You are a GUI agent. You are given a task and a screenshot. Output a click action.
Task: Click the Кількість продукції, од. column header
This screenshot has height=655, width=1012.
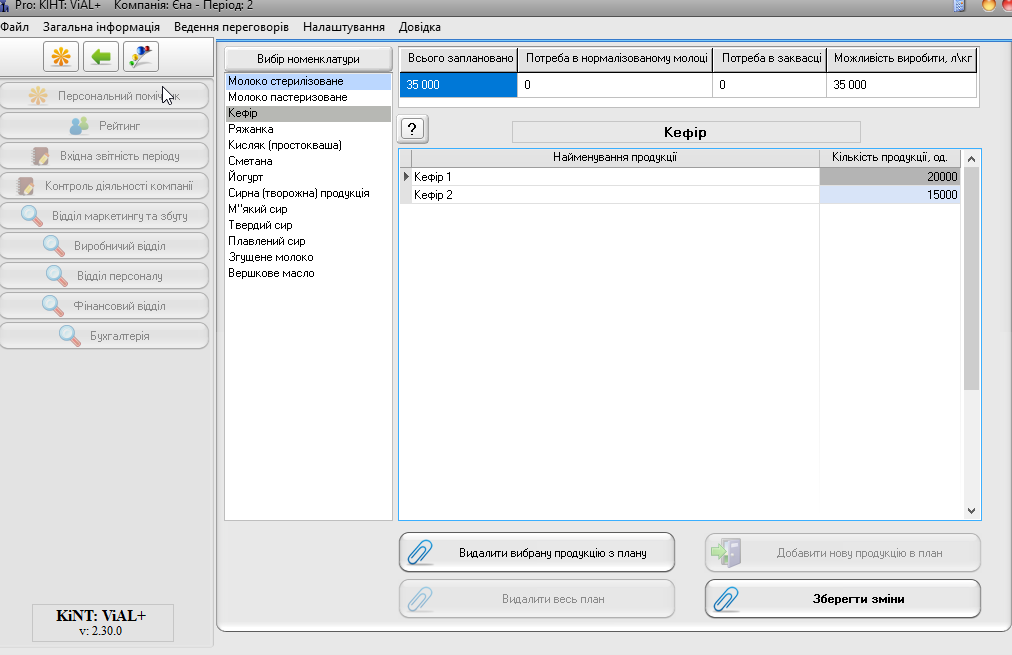coord(889,157)
